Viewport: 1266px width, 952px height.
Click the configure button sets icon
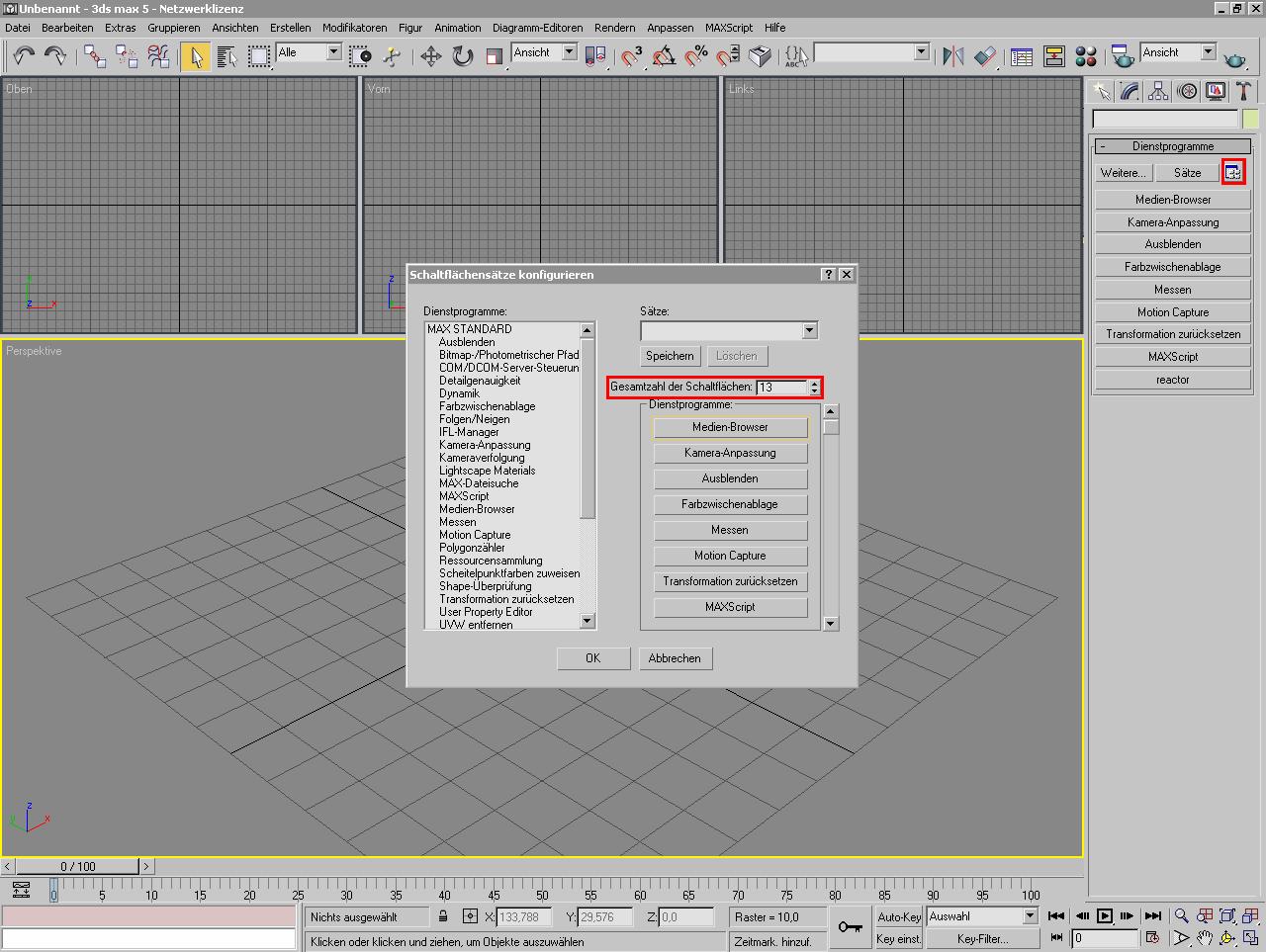[1232, 173]
